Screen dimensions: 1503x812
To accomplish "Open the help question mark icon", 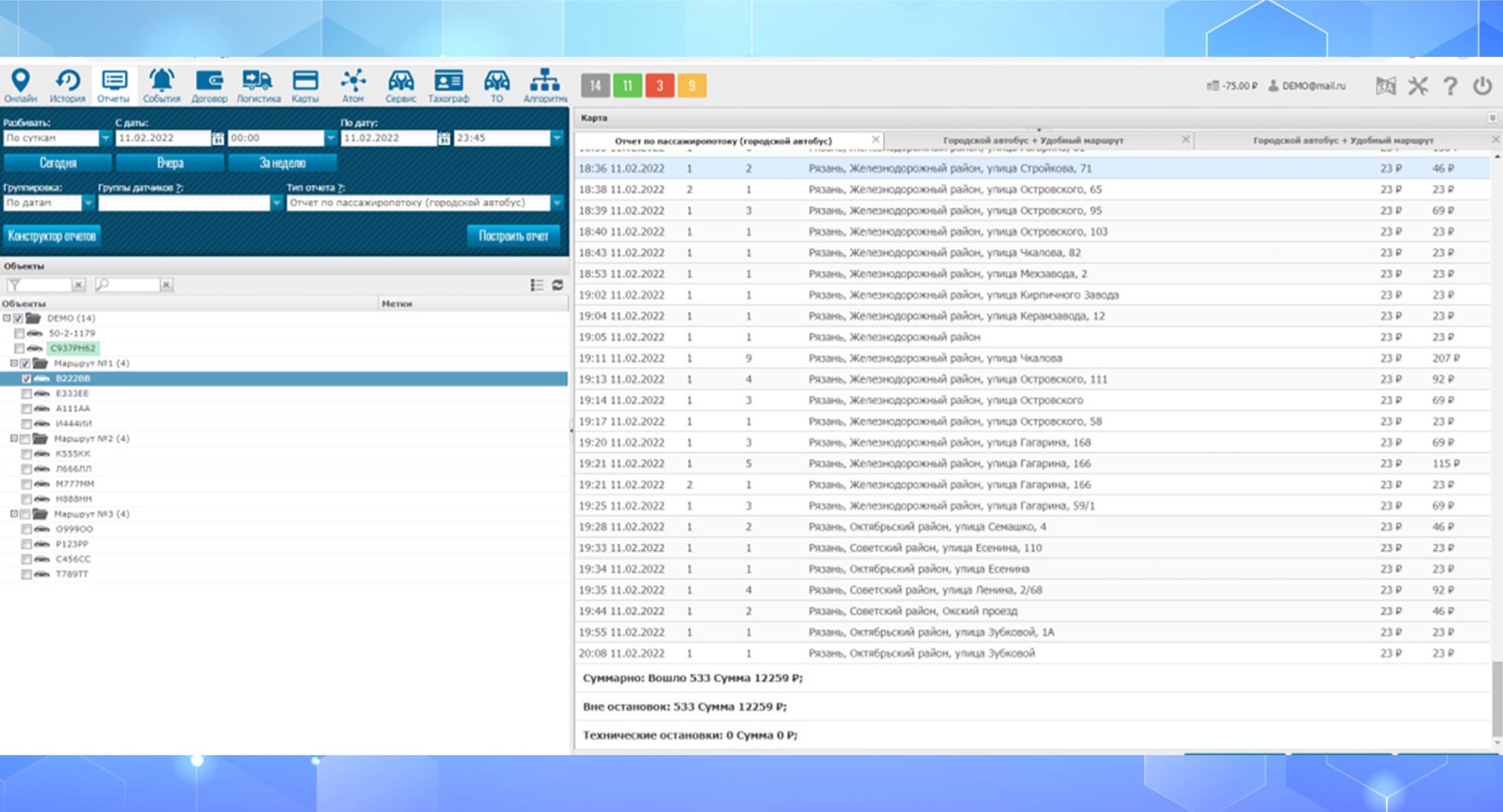I will 1450,86.
